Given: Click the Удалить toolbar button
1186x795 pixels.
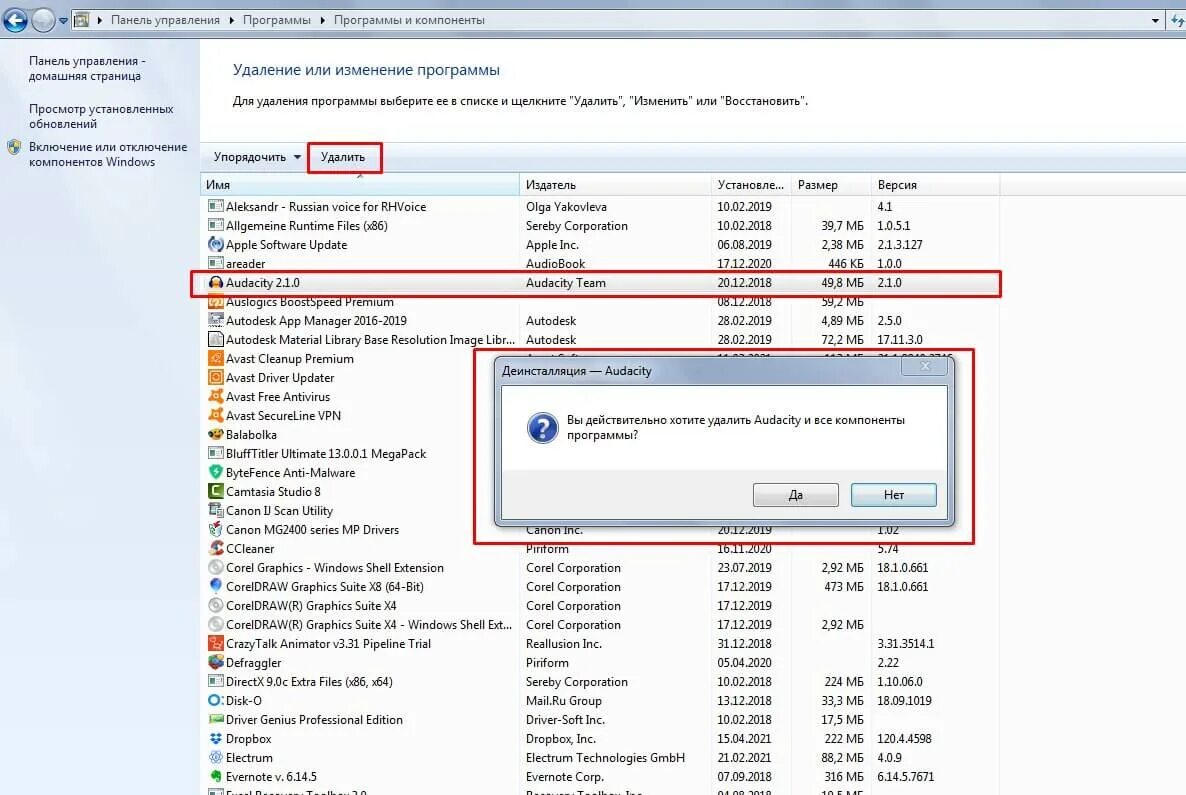Looking at the screenshot, I should pyautogui.click(x=343, y=157).
